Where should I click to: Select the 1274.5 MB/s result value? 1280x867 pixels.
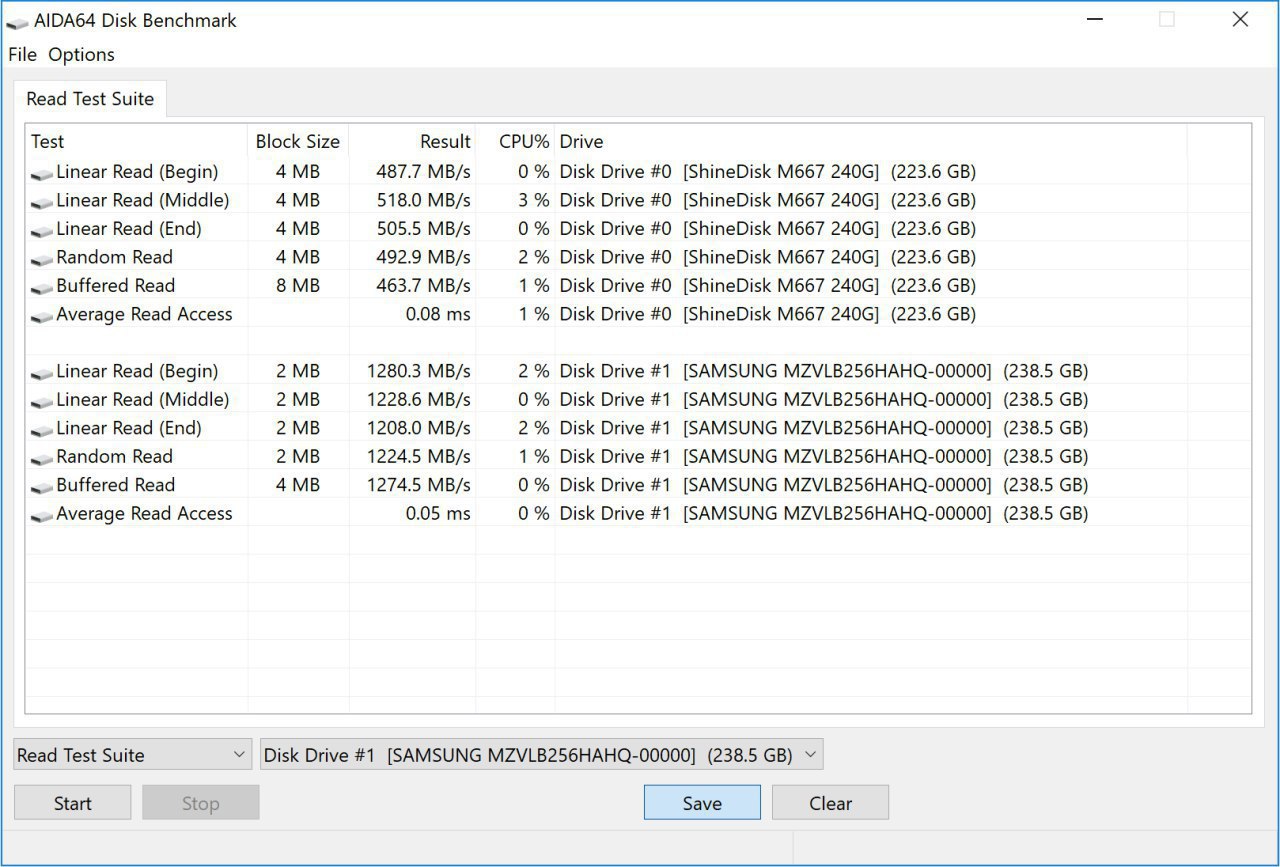418,485
